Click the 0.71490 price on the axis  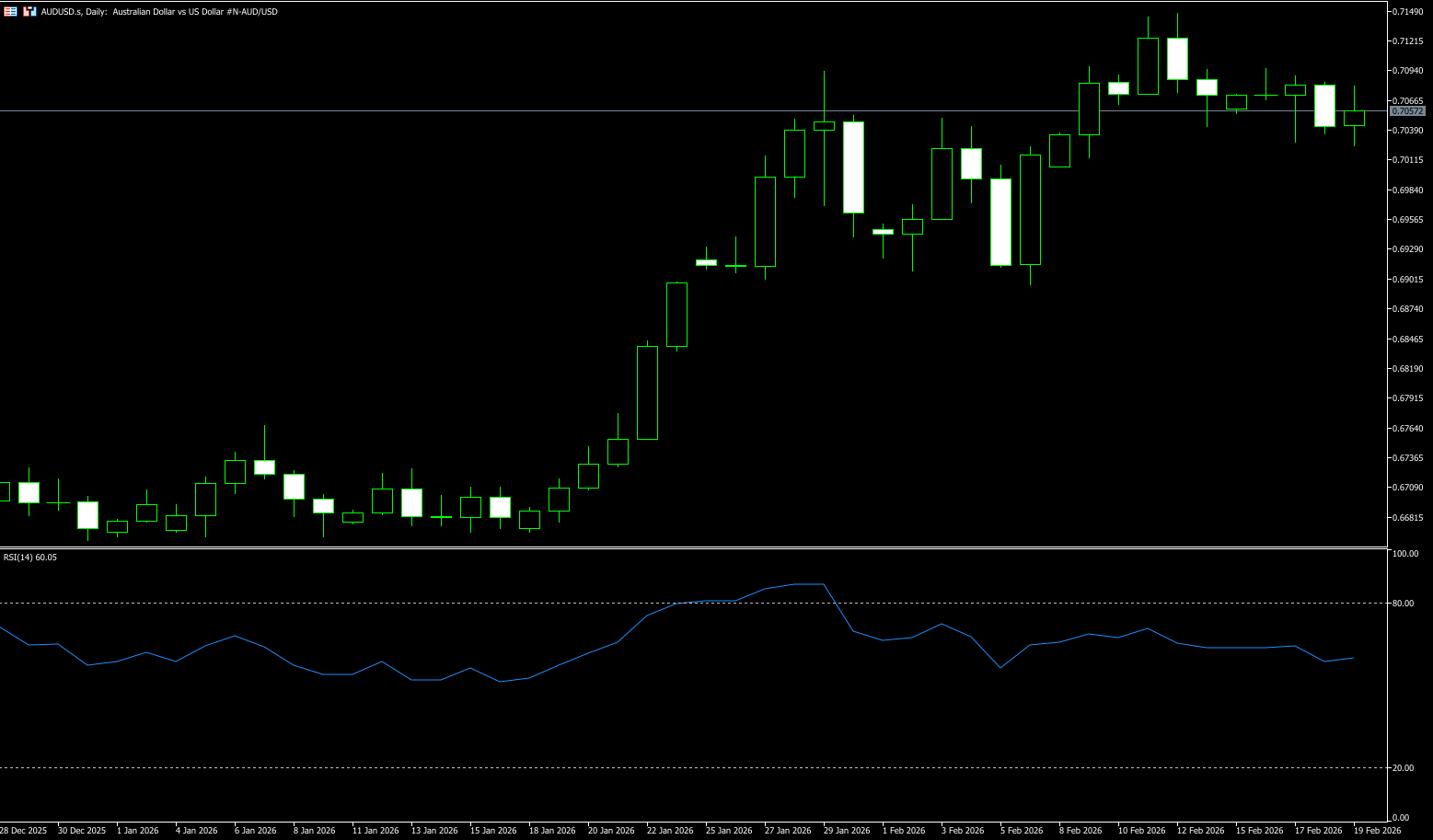pos(1409,11)
